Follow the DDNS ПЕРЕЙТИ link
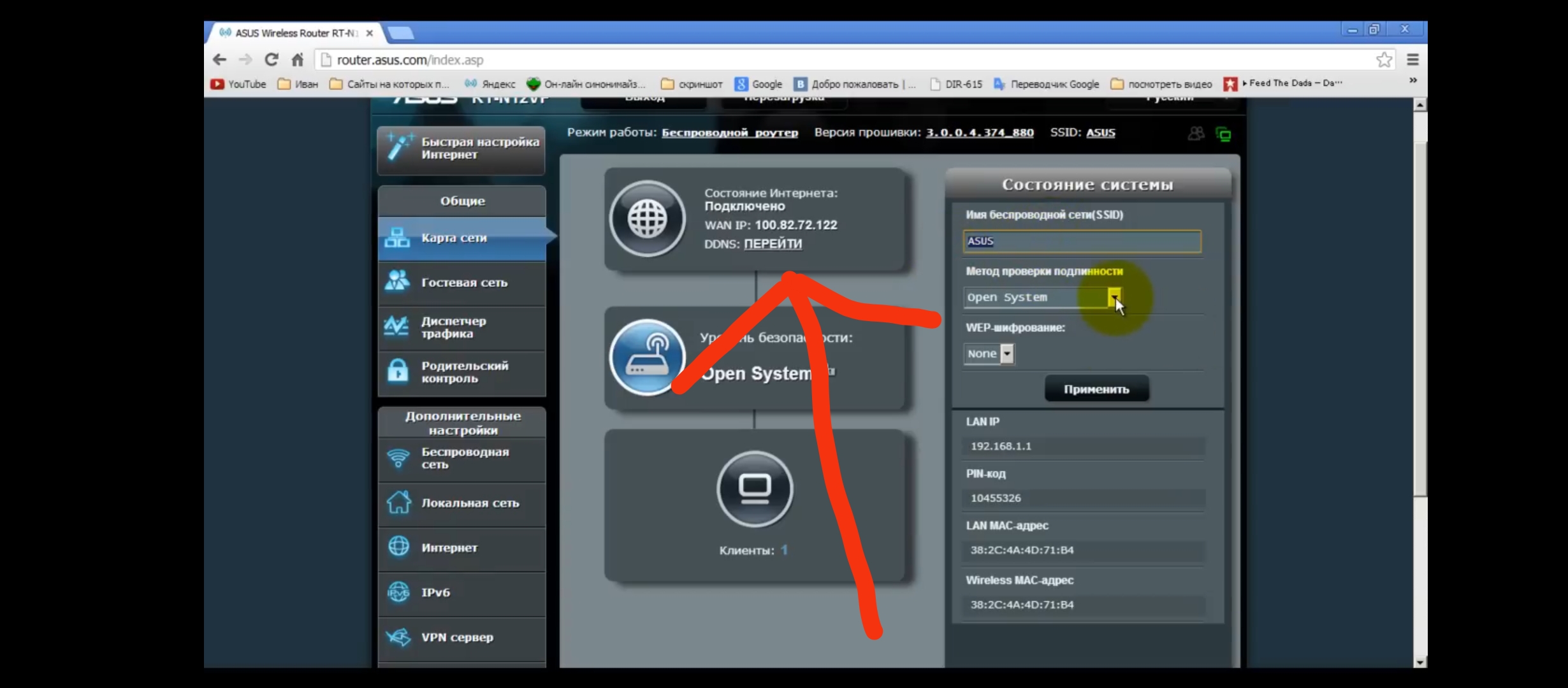Viewport: 1568px width, 688px height. point(773,244)
